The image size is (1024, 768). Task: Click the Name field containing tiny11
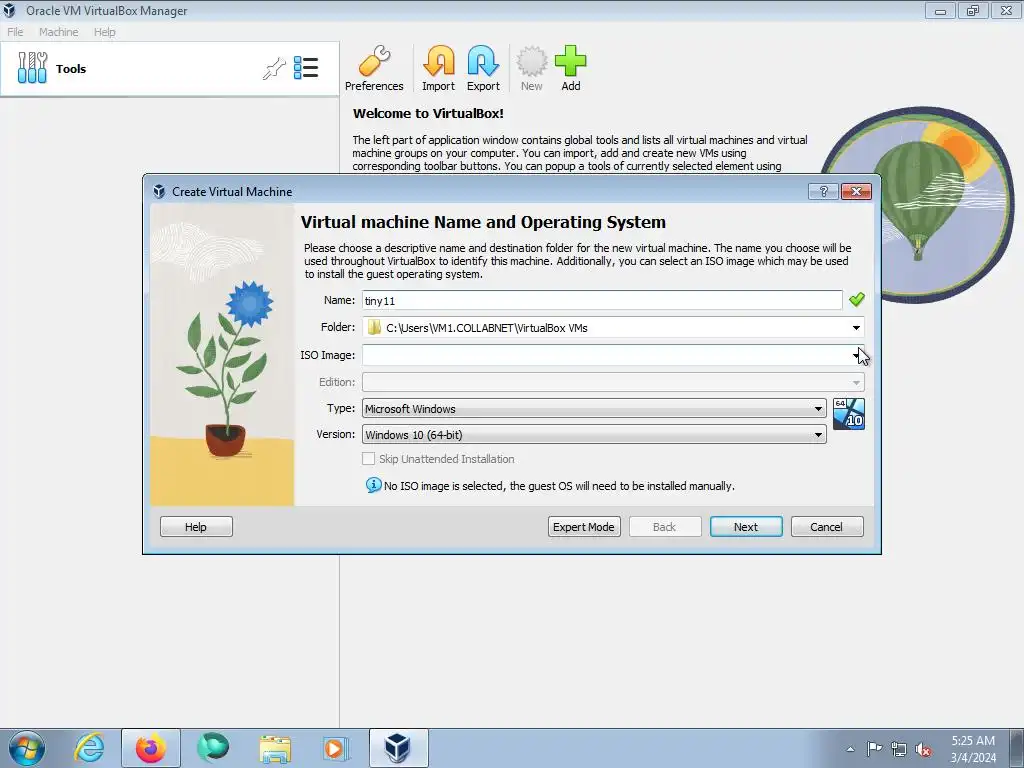pyautogui.click(x=602, y=300)
